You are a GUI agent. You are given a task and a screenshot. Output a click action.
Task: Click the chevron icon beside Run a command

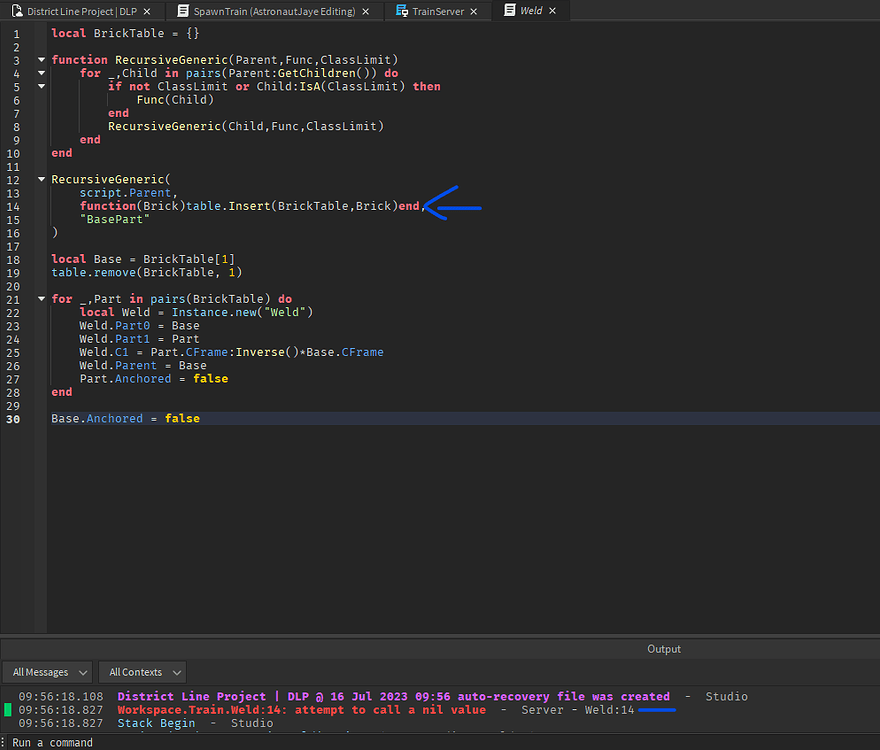coord(4,742)
